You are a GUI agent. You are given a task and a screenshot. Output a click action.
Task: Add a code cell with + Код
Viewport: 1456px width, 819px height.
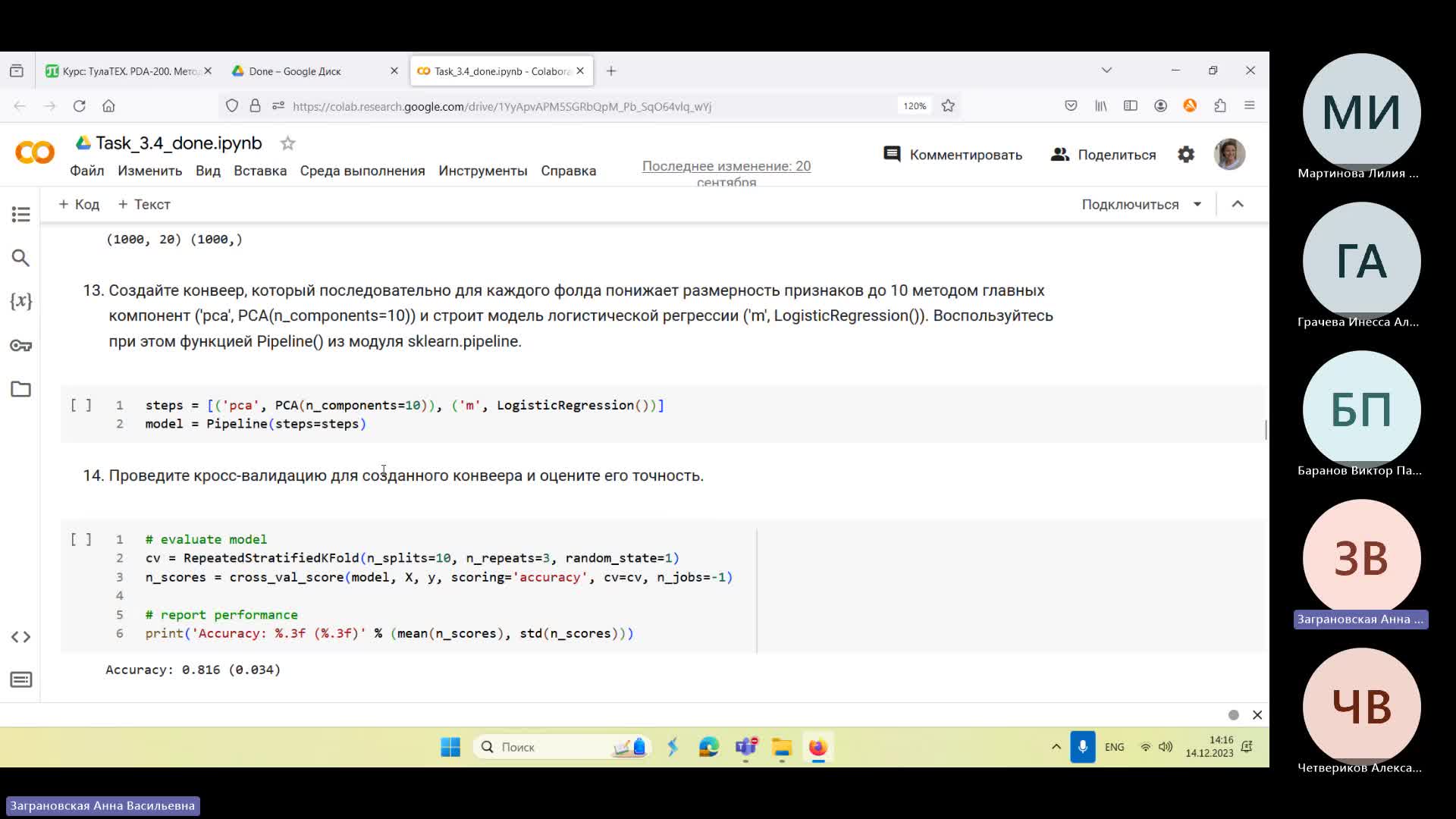pyautogui.click(x=79, y=204)
